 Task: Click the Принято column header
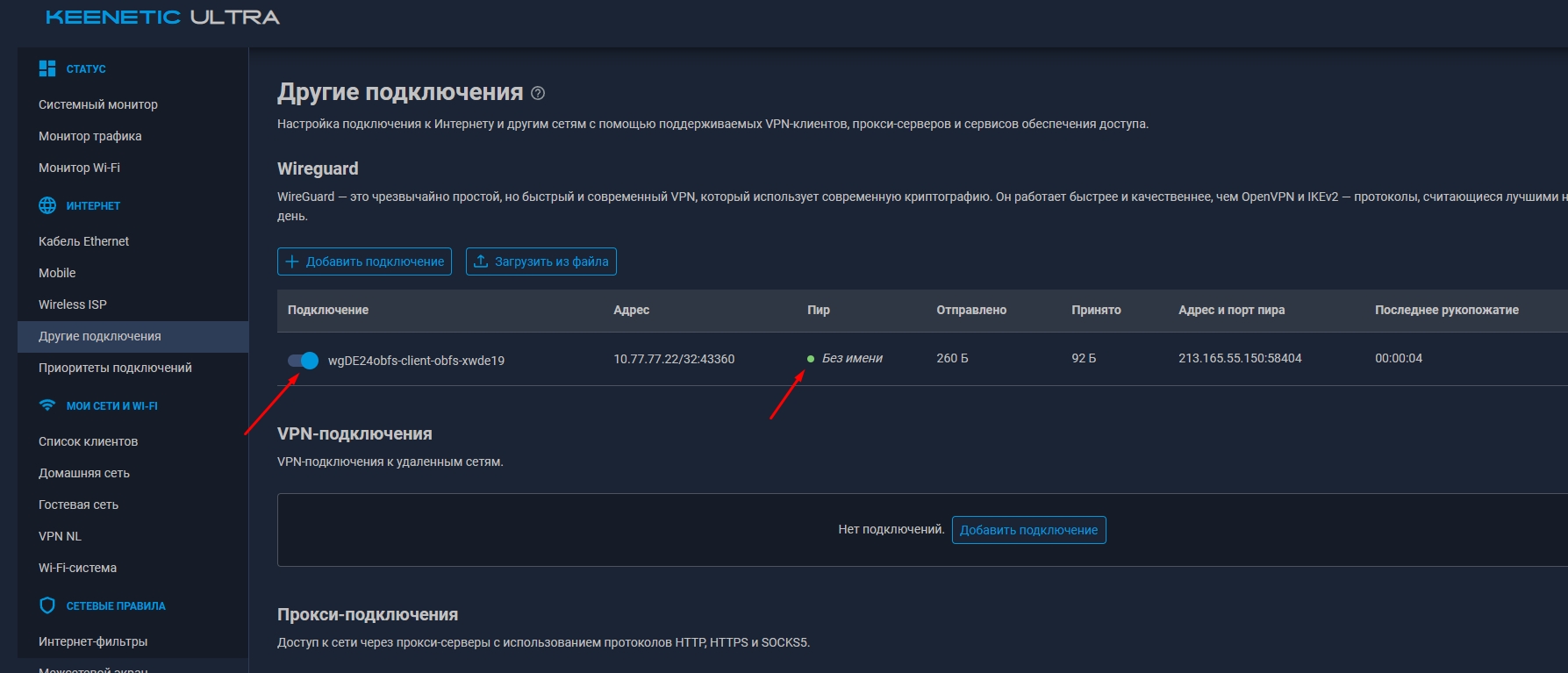coord(1096,310)
